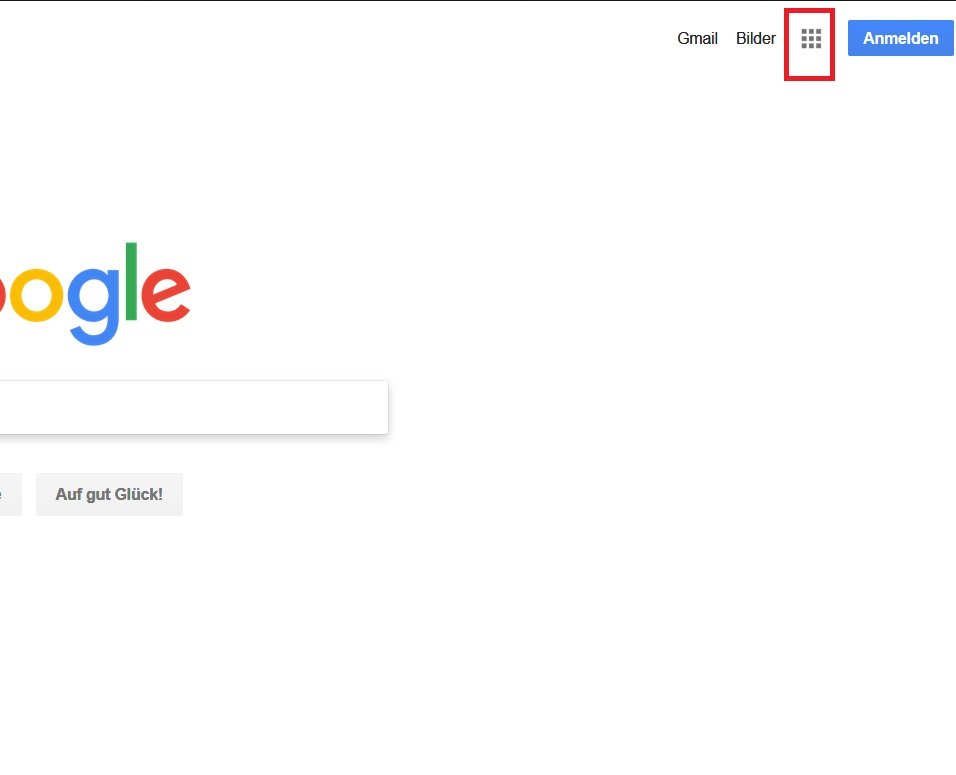Click the partially visible Google-Suche button
The width and height of the screenshot is (956, 775).
pos(10,494)
